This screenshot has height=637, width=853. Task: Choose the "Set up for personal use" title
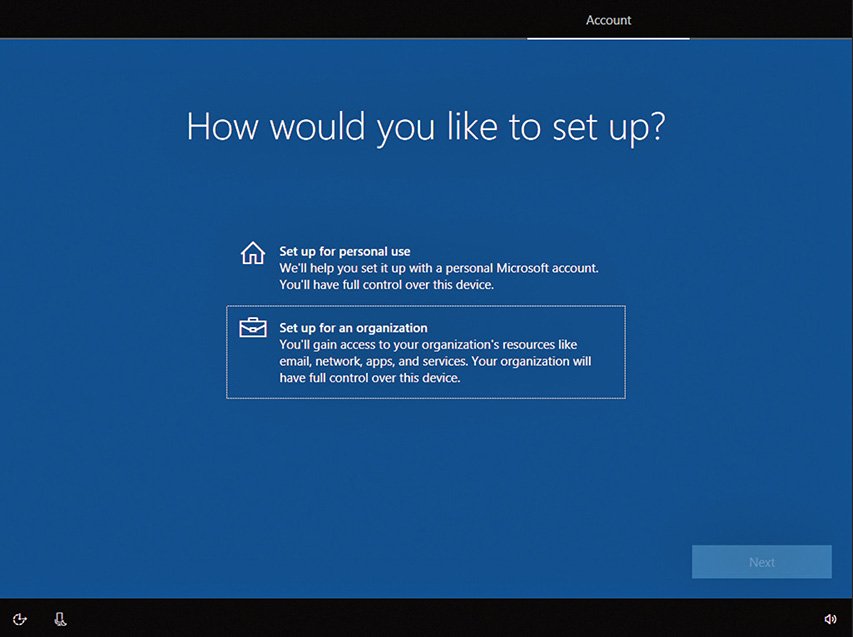(345, 251)
